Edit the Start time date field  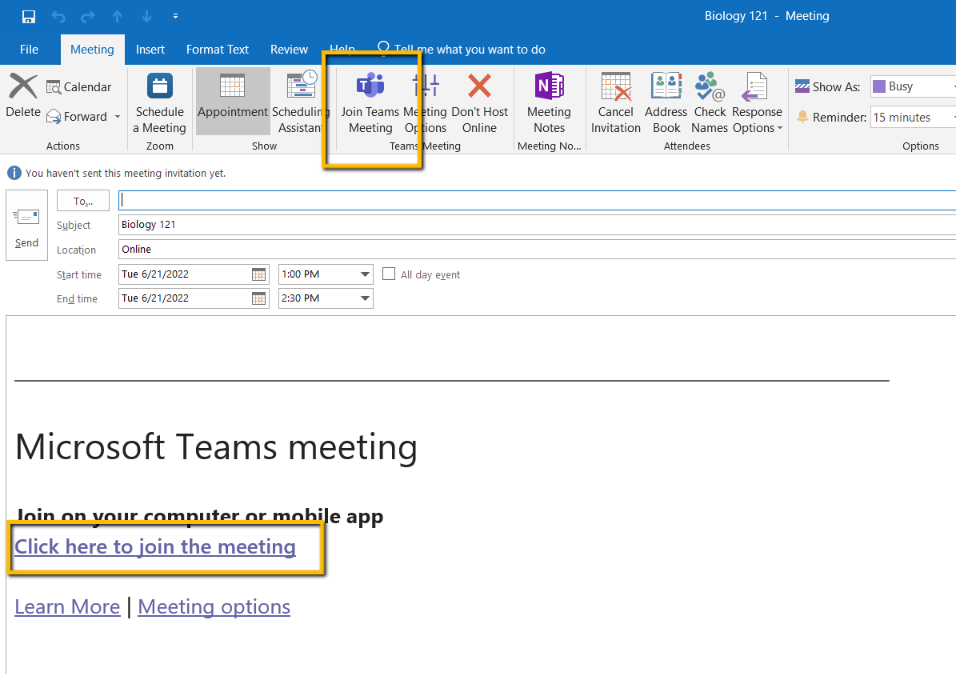tap(184, 274)
